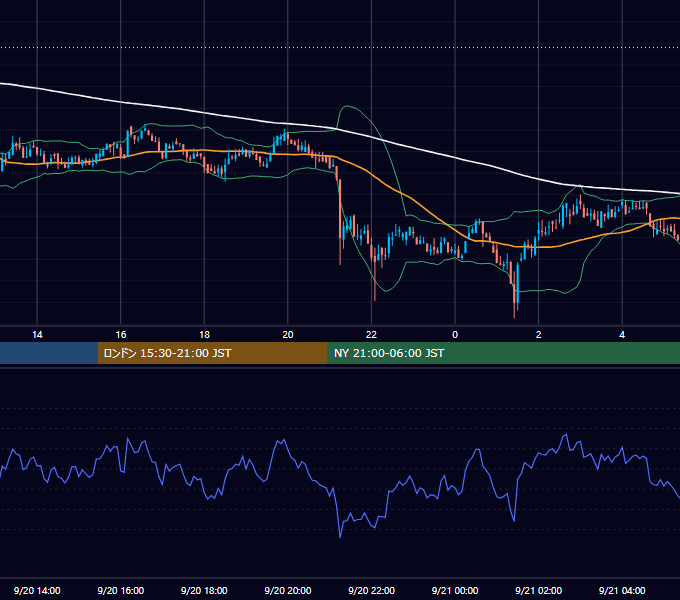Click the hour label 0 on price chart axis
Screen dimensions: 680x600
[455, 335]
